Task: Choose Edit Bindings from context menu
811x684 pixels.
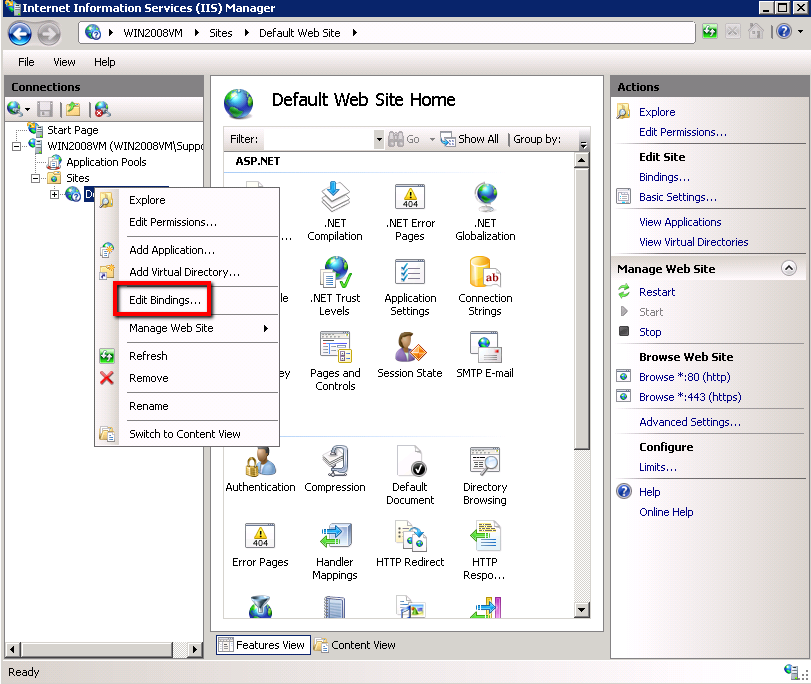Action: point(165,300)
